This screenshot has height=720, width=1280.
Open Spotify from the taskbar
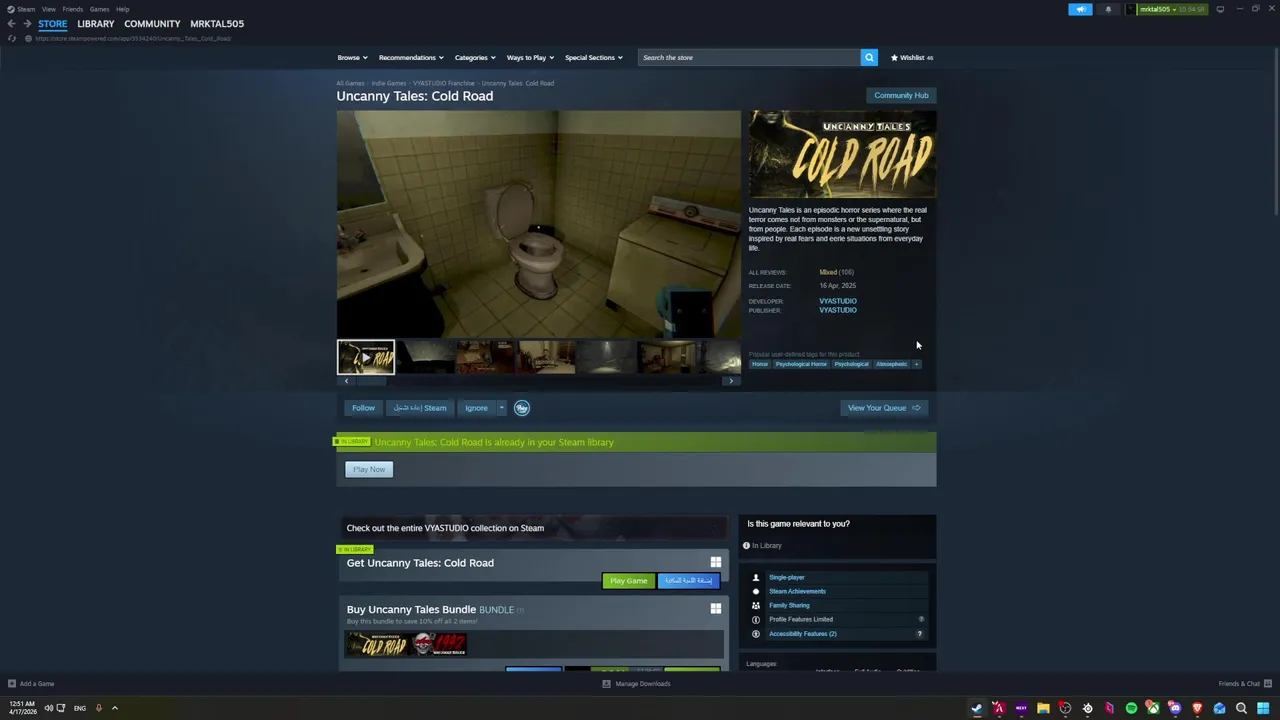pyautogui.click(x=1131, y=708)
